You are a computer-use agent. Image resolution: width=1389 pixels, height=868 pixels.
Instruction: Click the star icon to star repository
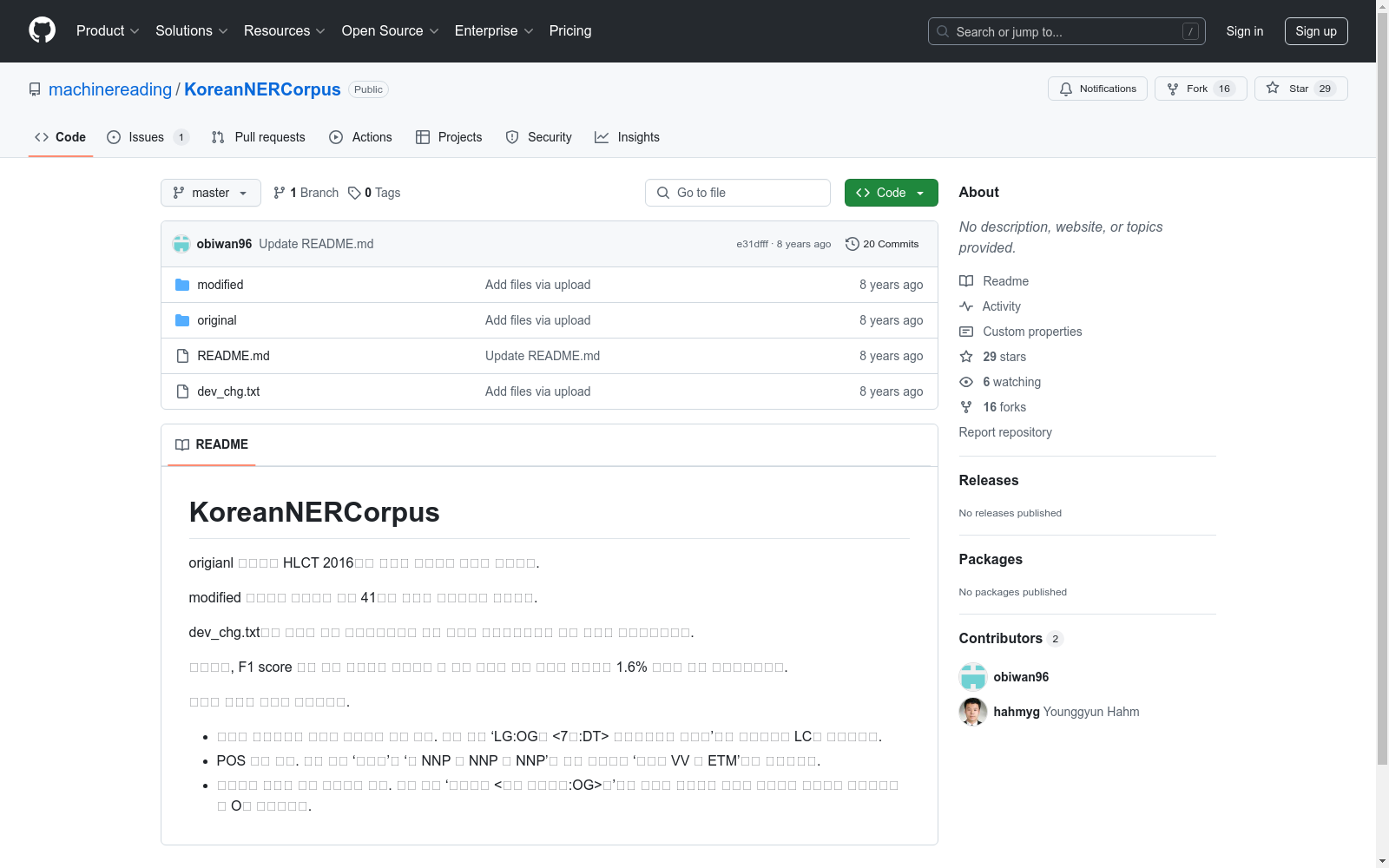pos(1273,88)
